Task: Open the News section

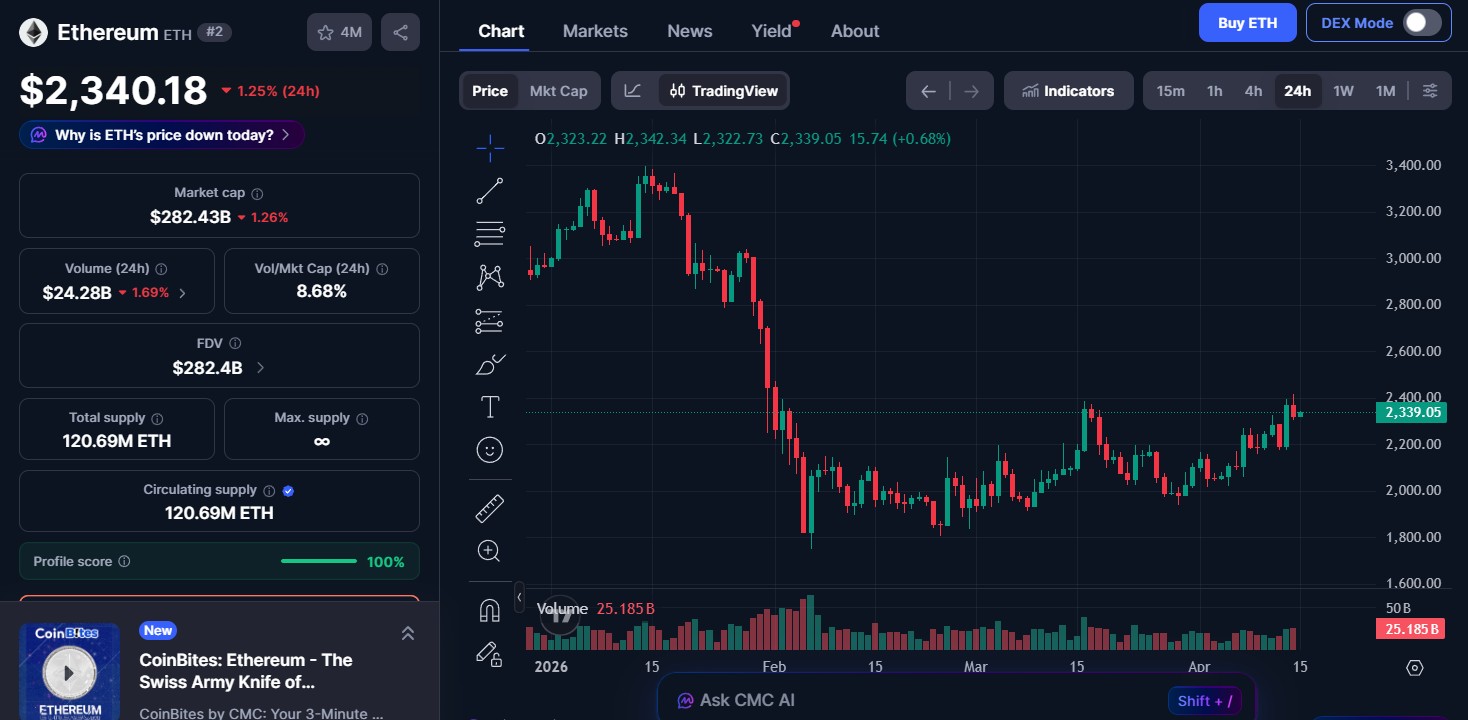Action: [689, 31]
